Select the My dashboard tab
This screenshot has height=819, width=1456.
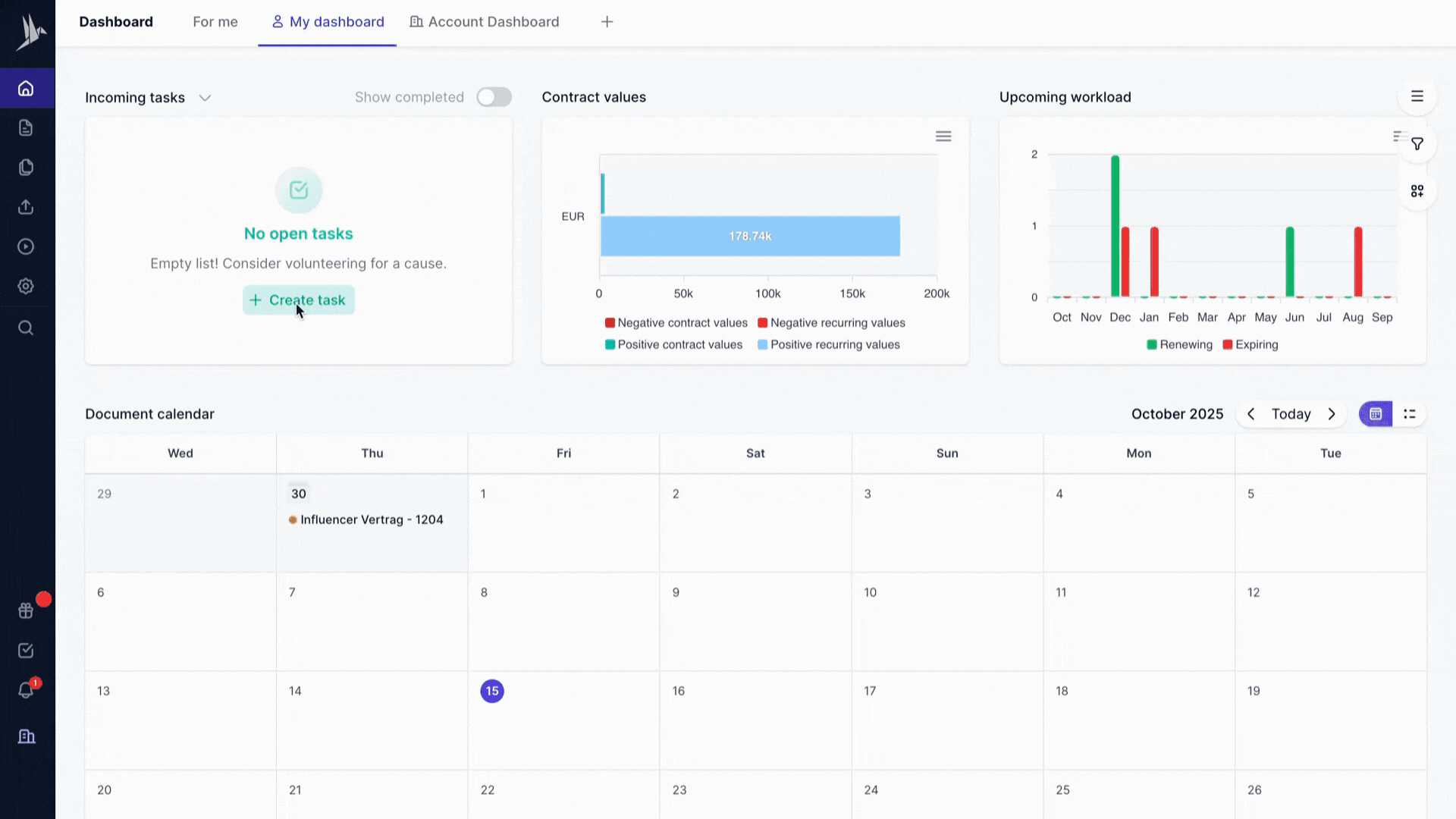click(328, 22)
